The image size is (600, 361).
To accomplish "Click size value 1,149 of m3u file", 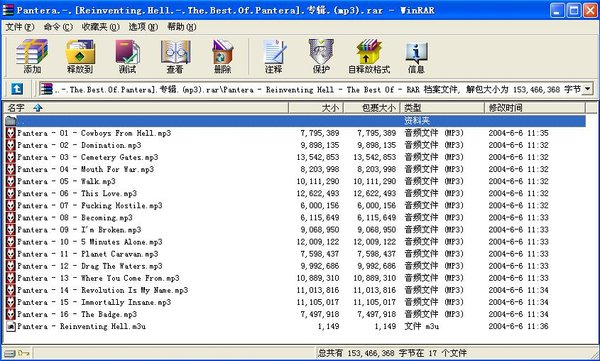I will tap(328, 326).
